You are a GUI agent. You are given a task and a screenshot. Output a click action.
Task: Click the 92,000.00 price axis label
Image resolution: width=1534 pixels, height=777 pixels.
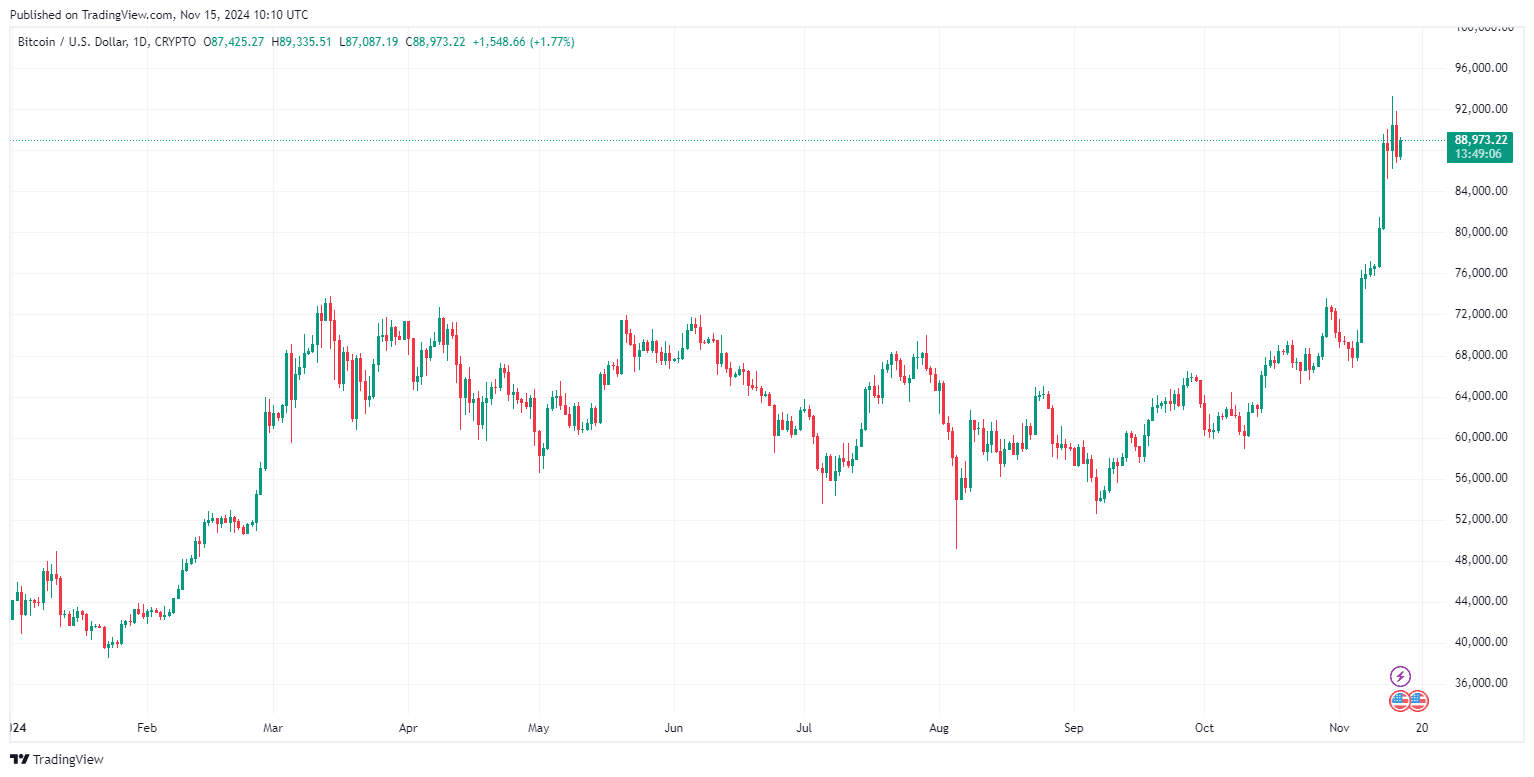[x=1482, y=109]
